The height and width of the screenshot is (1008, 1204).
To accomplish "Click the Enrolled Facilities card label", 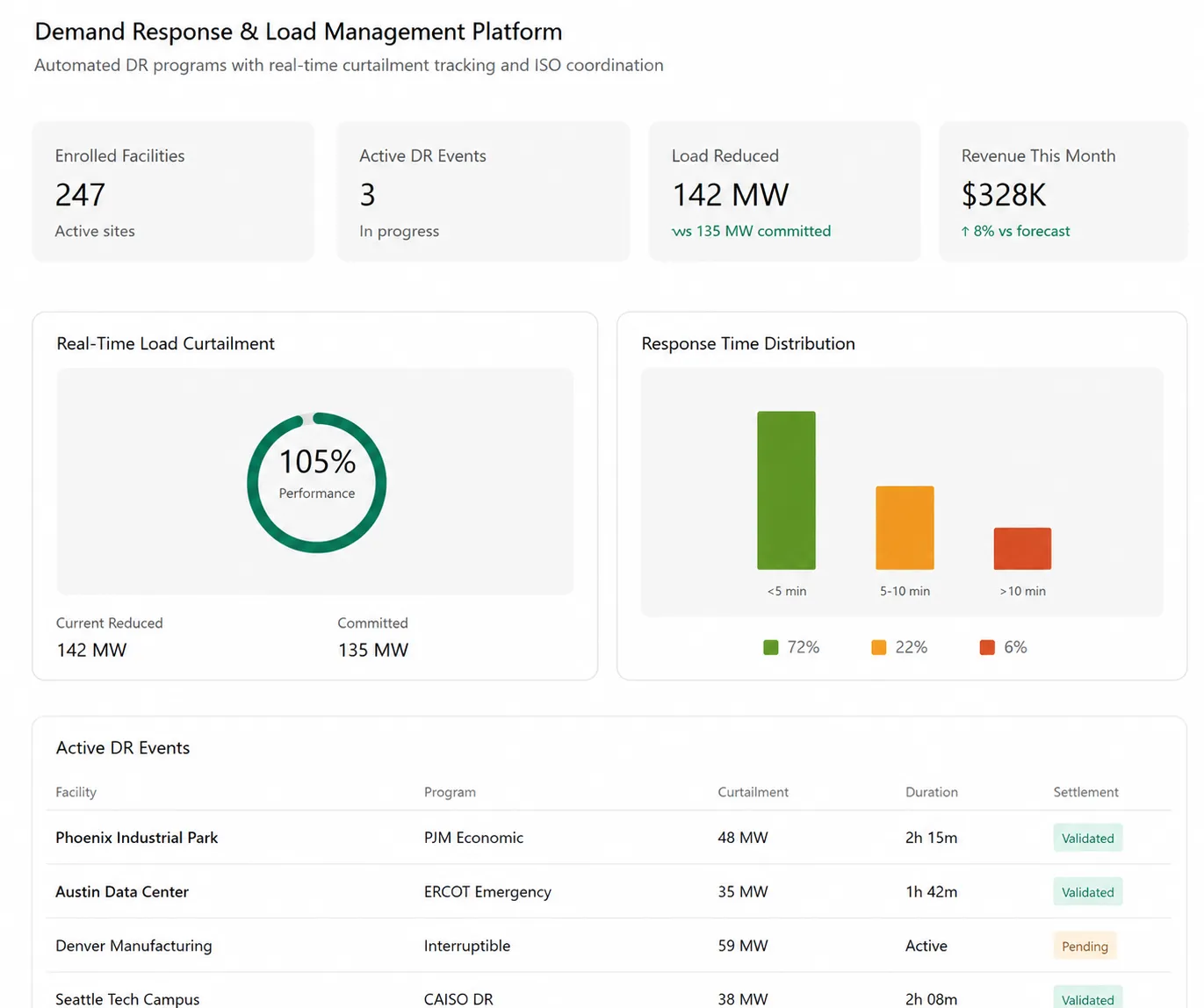I will pos(119,155).
